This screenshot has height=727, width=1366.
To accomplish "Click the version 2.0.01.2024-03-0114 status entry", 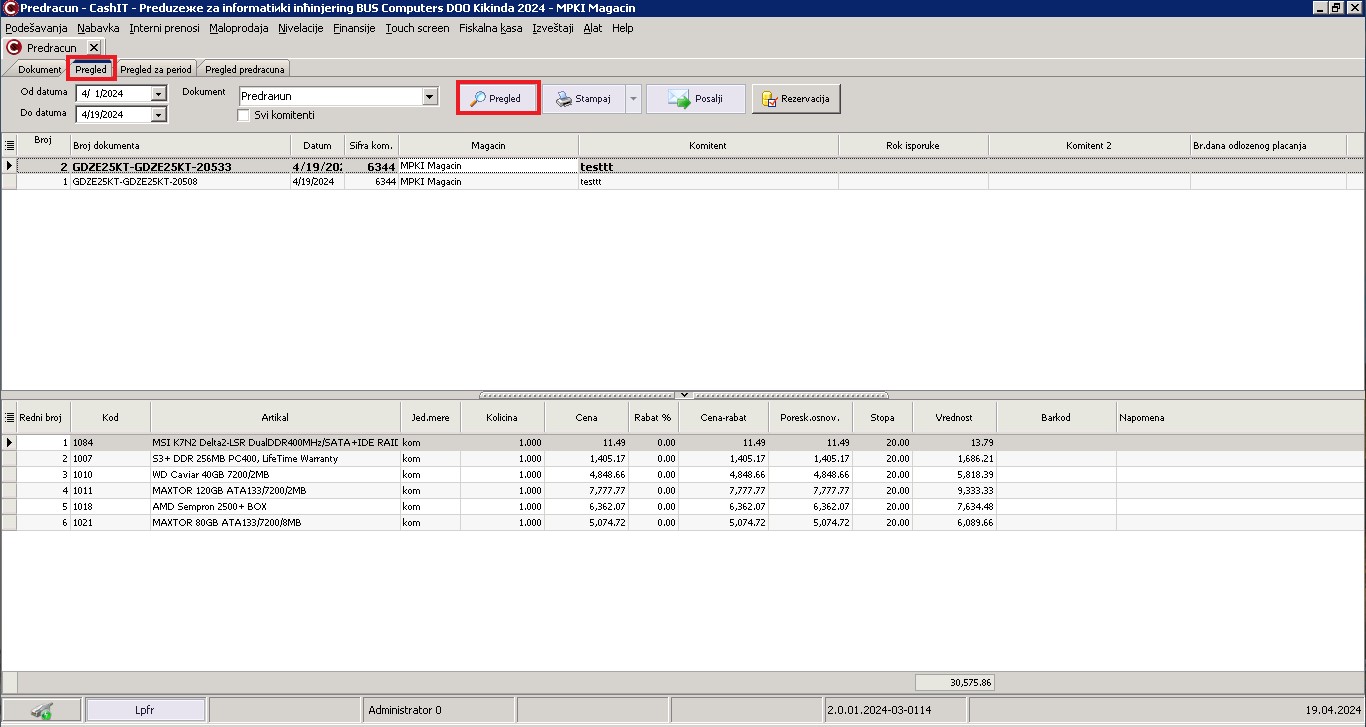I will point(894,710).
